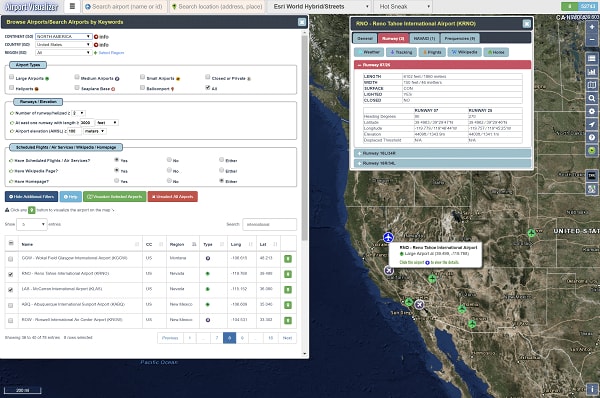Check the Roswell International Air Center row
This screenshot has height=398, width=600.
(10, 320)
